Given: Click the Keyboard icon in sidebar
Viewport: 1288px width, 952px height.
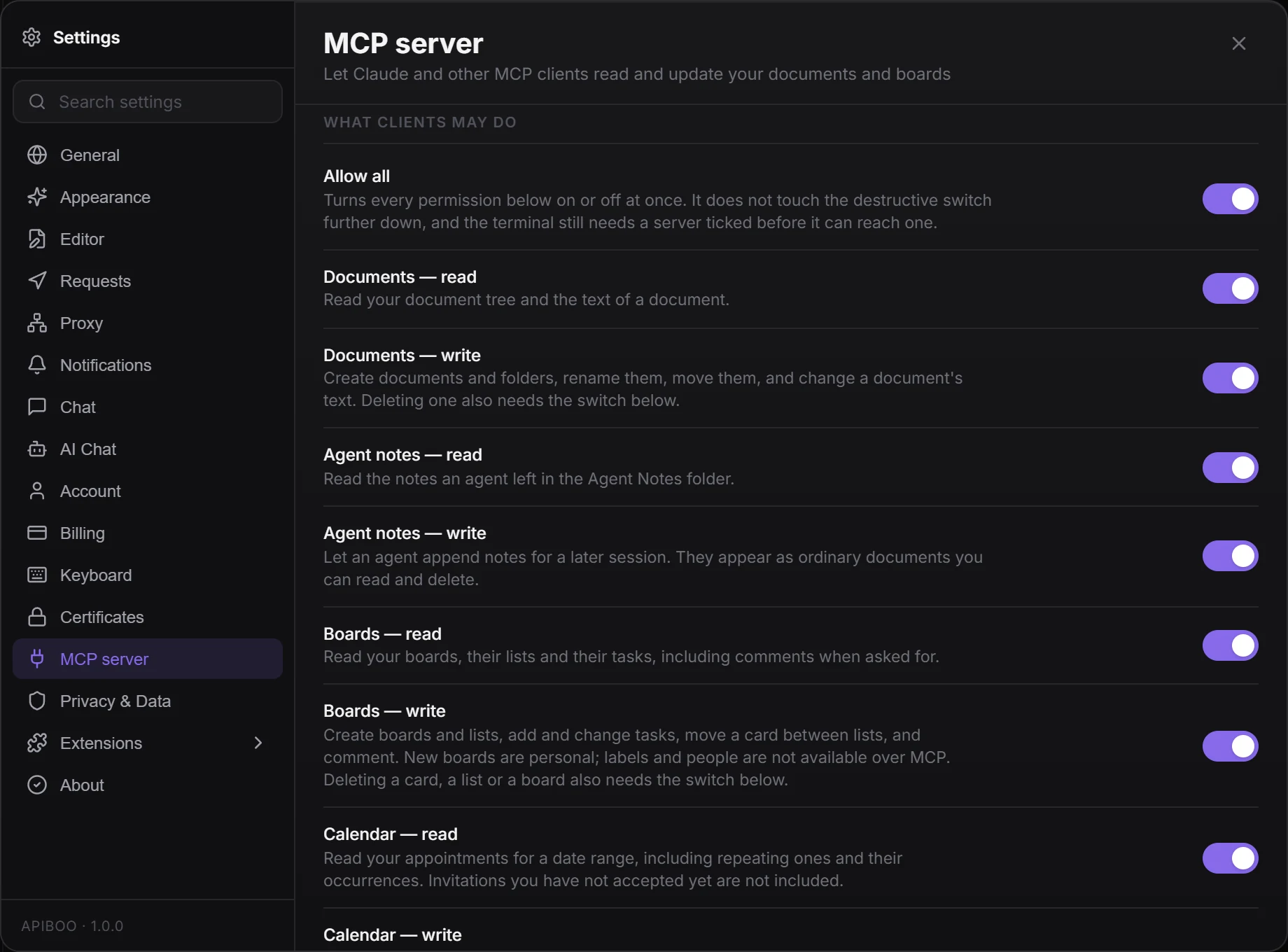Looking at the screenshot, I should tap(37, 575).
